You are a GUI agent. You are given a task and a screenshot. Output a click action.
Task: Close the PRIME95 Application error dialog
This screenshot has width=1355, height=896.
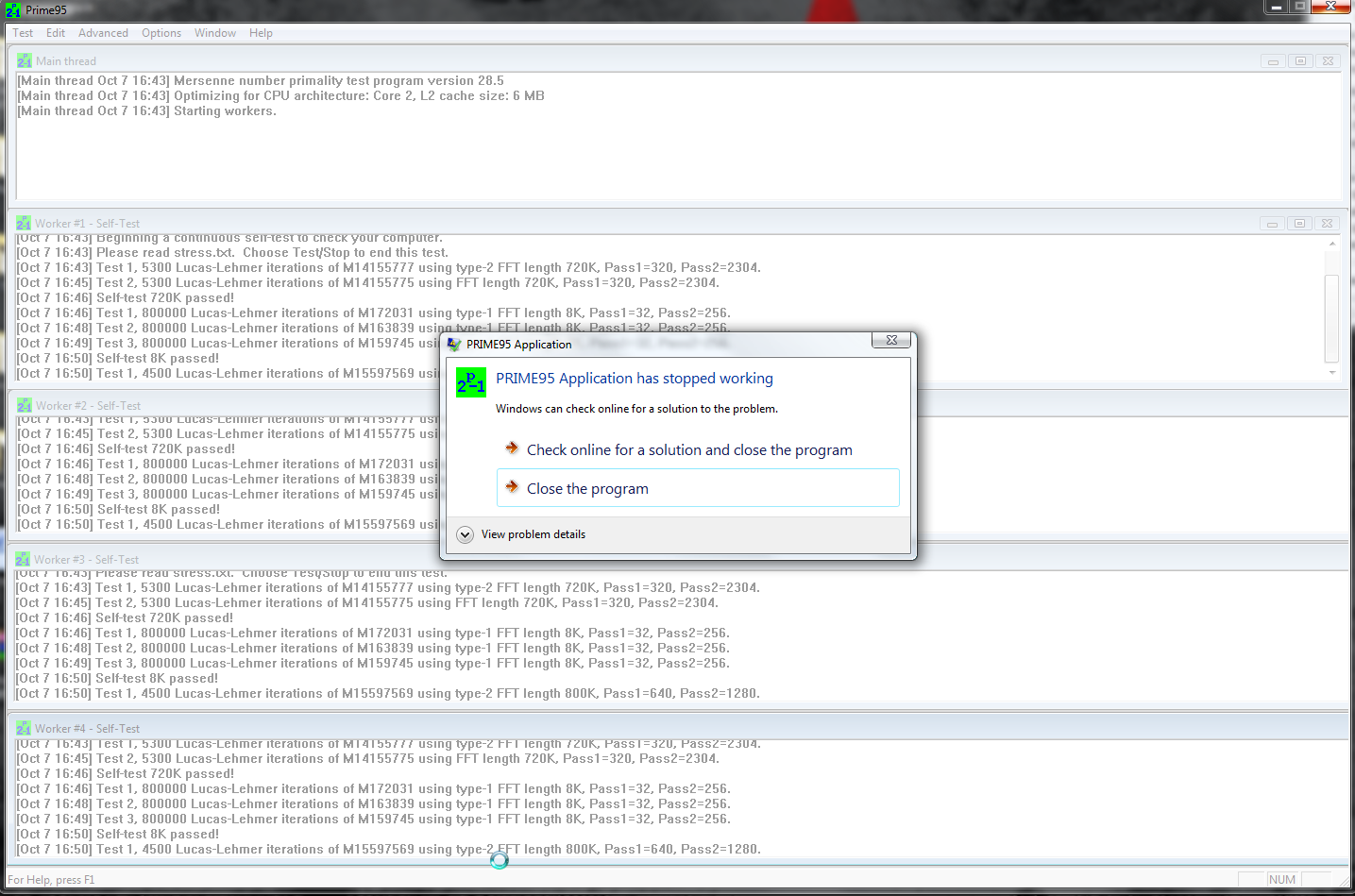(891, 340)
